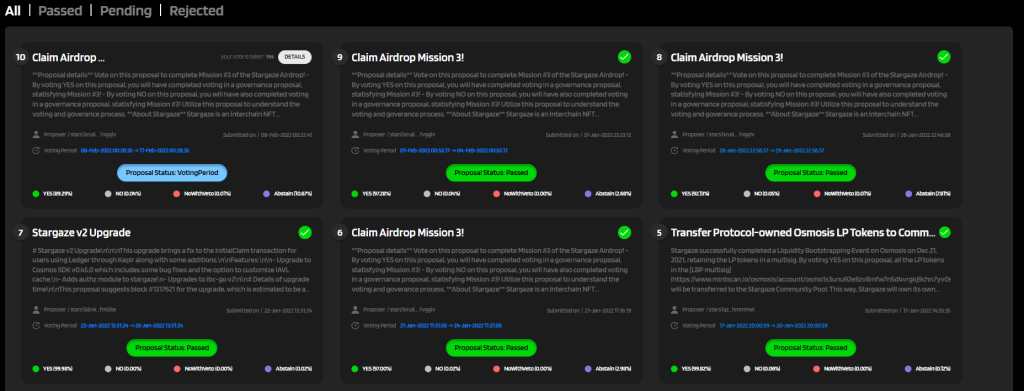Open the Stargaze v2 Upgrade proposal title
This screenshot has height=391, width=1024.
pos(82,232)
